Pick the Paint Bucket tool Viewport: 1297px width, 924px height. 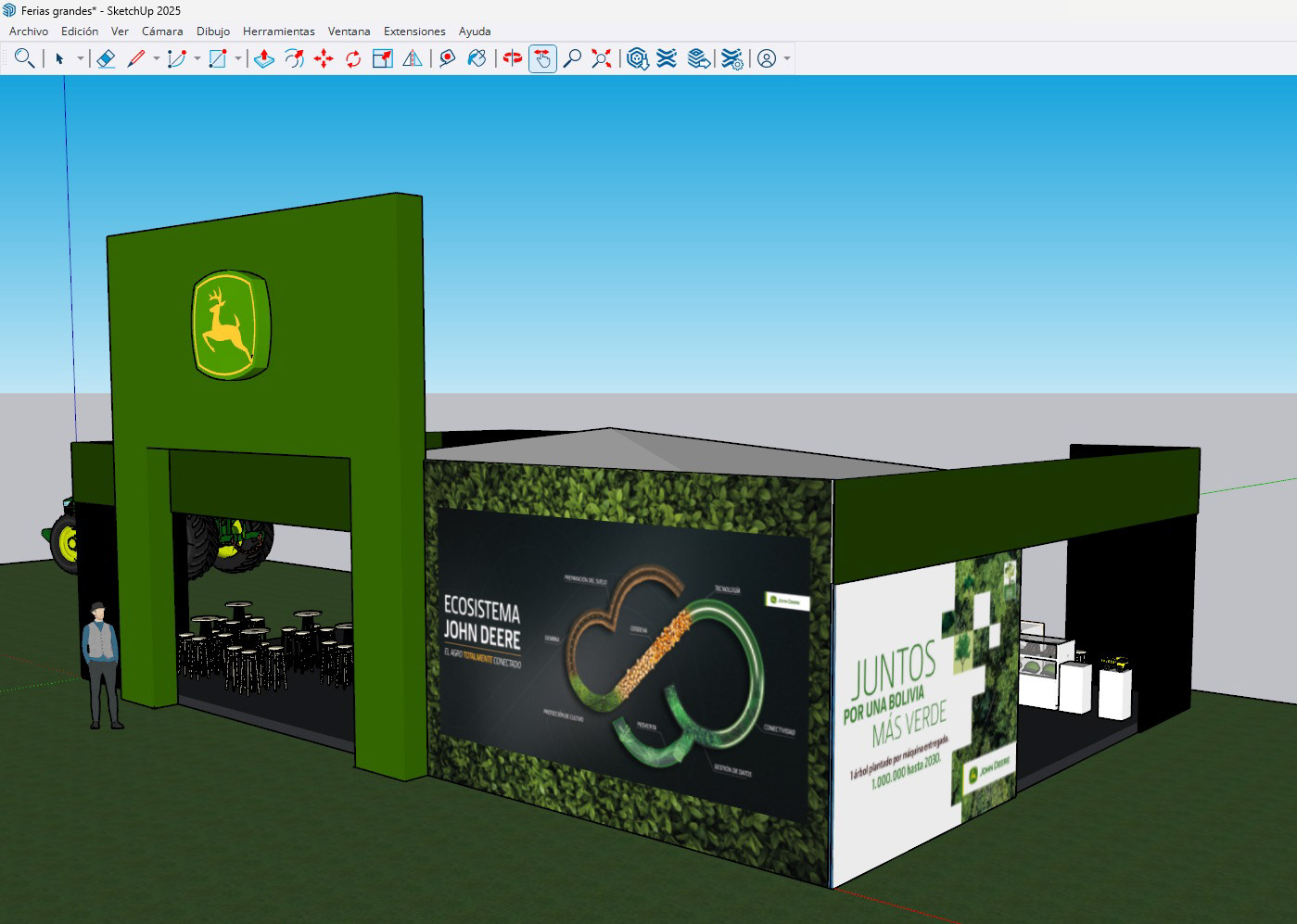[477, 58]
